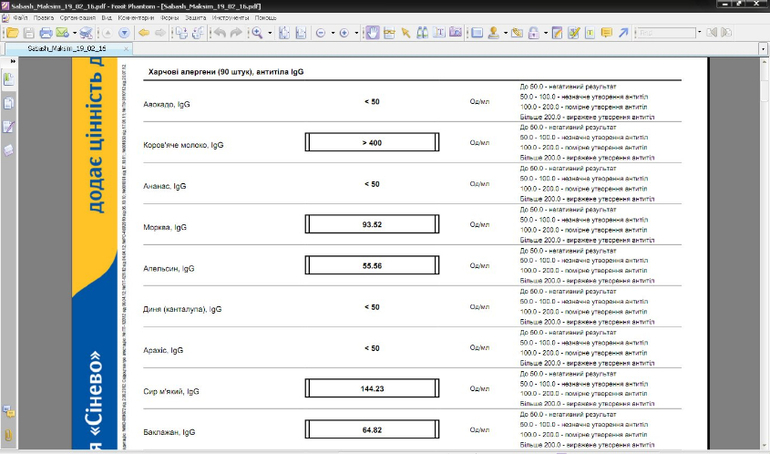This screenshot has height=454, width=770.
Task: Click the binoculars Search icon
Action: point(422,33)
